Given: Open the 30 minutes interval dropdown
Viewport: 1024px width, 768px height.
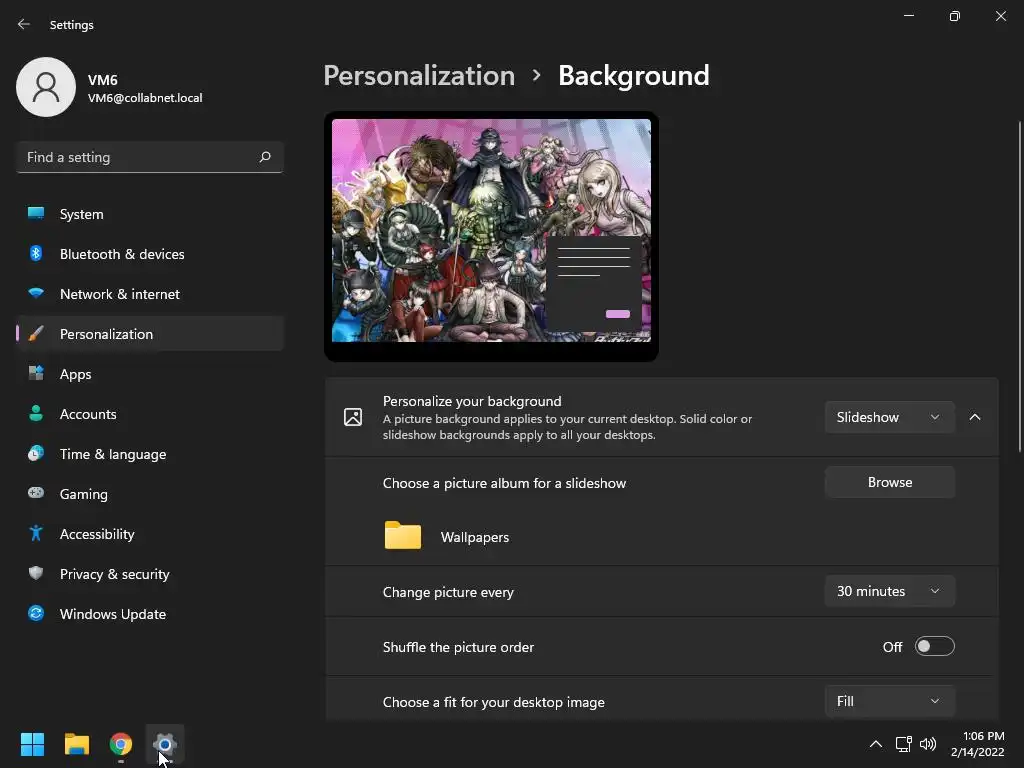Looking at the screenshot, I should tap(889, 591).
